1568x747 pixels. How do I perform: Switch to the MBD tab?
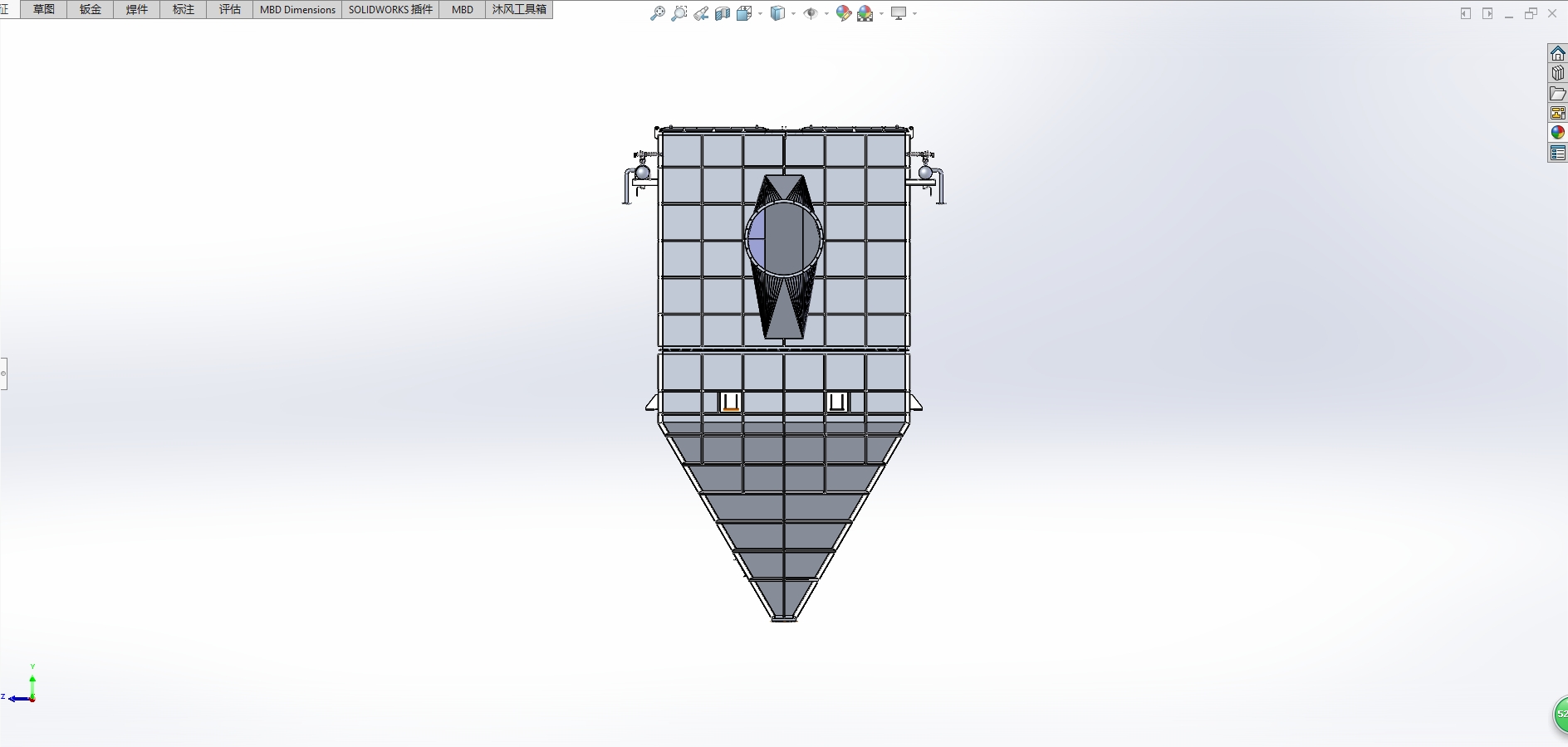463,9
